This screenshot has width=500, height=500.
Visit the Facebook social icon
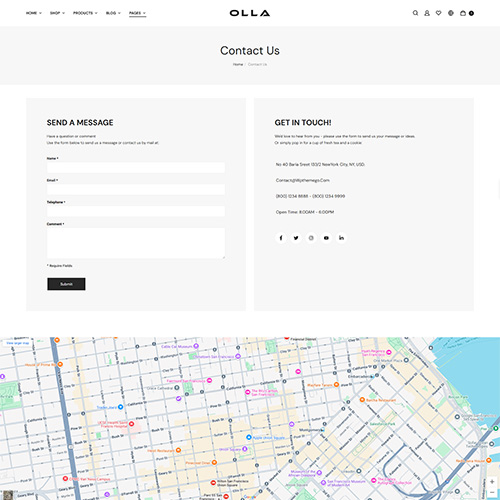click(x=281, y=238)
